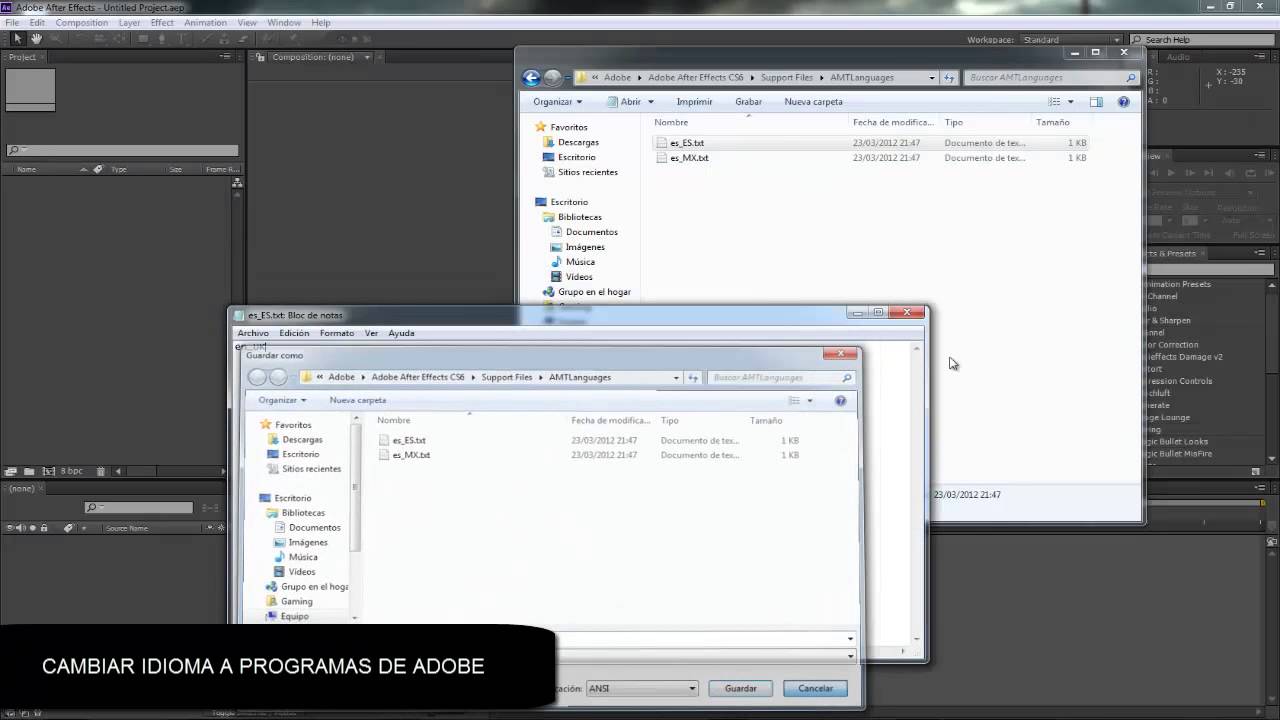The height and width of the screenshot is (720, 1280).
Task: Click the Explorer forward arrow button
Action: click(x=552, y=77)
